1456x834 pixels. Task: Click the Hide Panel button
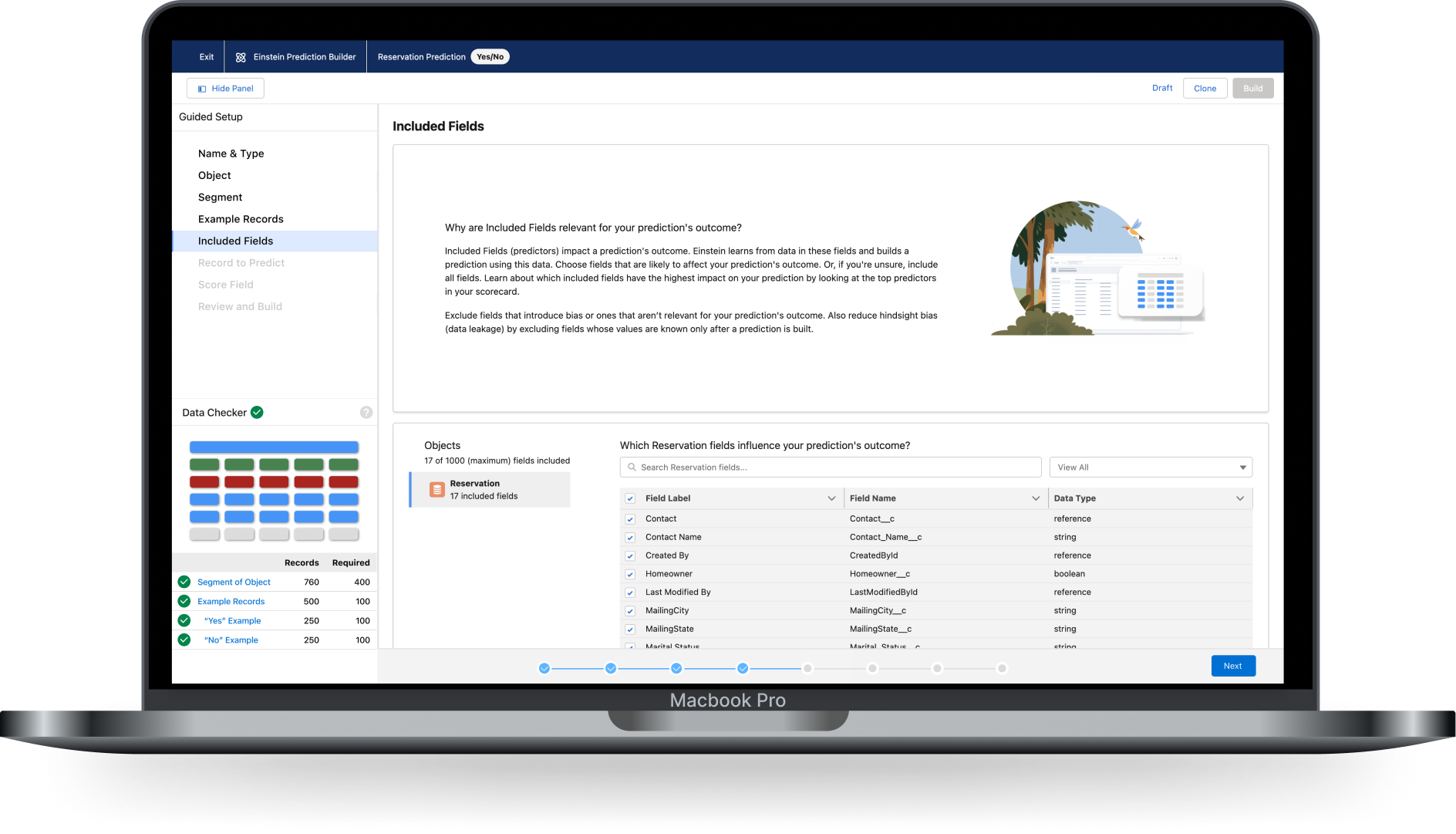[225, 89]
